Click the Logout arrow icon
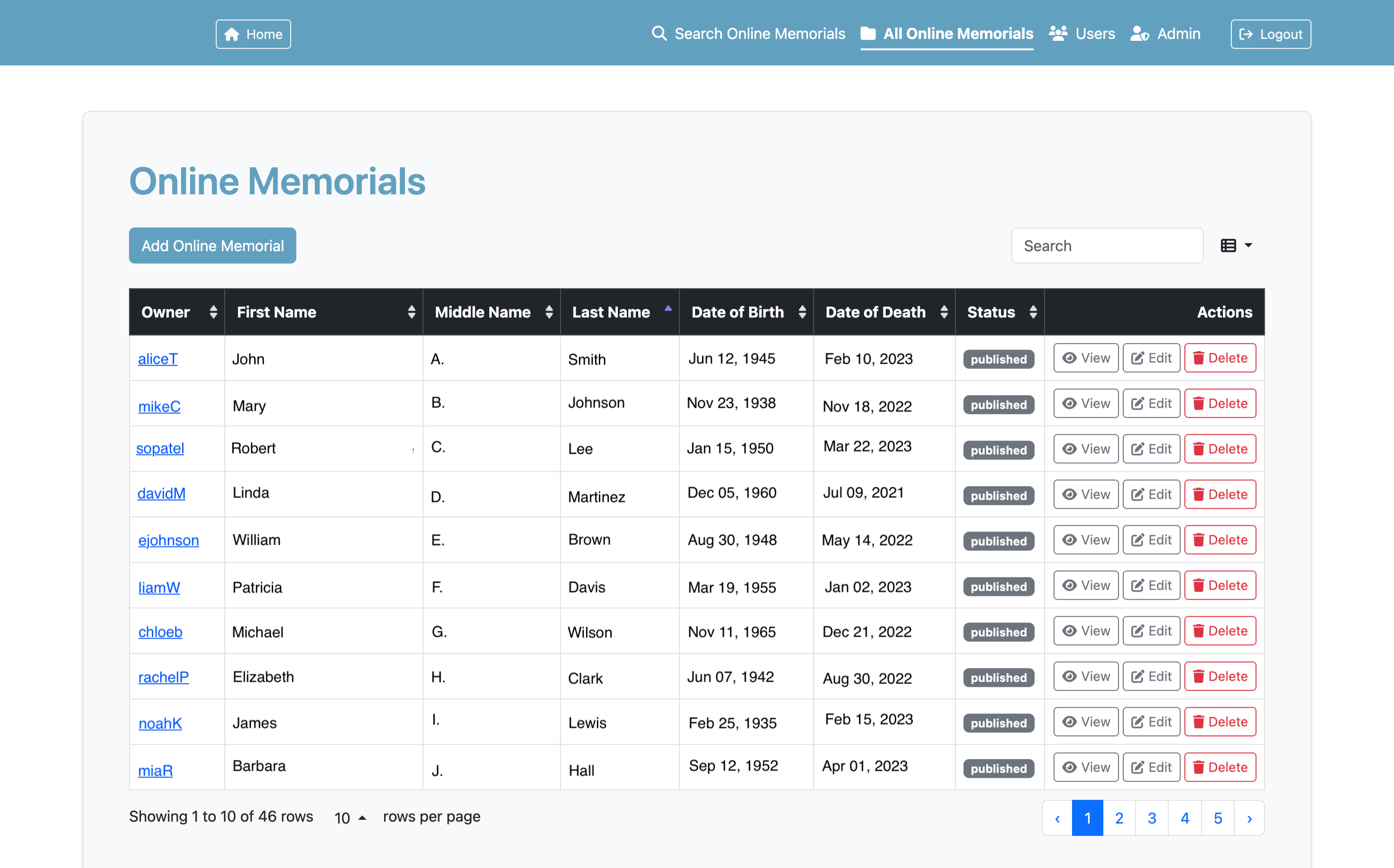Viewport: 1394px width, 868px height. click(1247, 34)
